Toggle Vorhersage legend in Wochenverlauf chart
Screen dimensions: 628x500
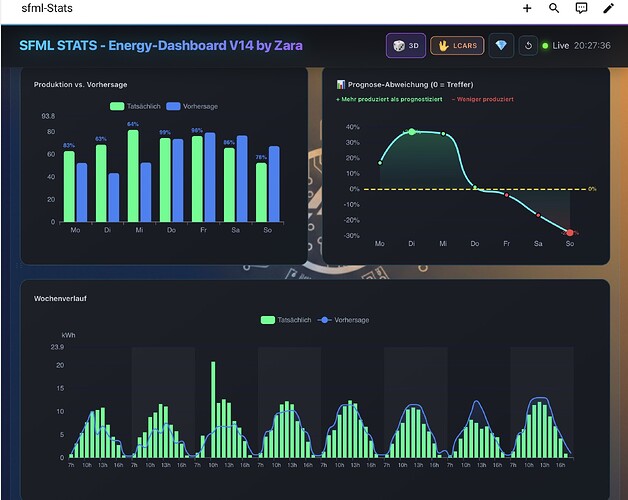[343, 320]
